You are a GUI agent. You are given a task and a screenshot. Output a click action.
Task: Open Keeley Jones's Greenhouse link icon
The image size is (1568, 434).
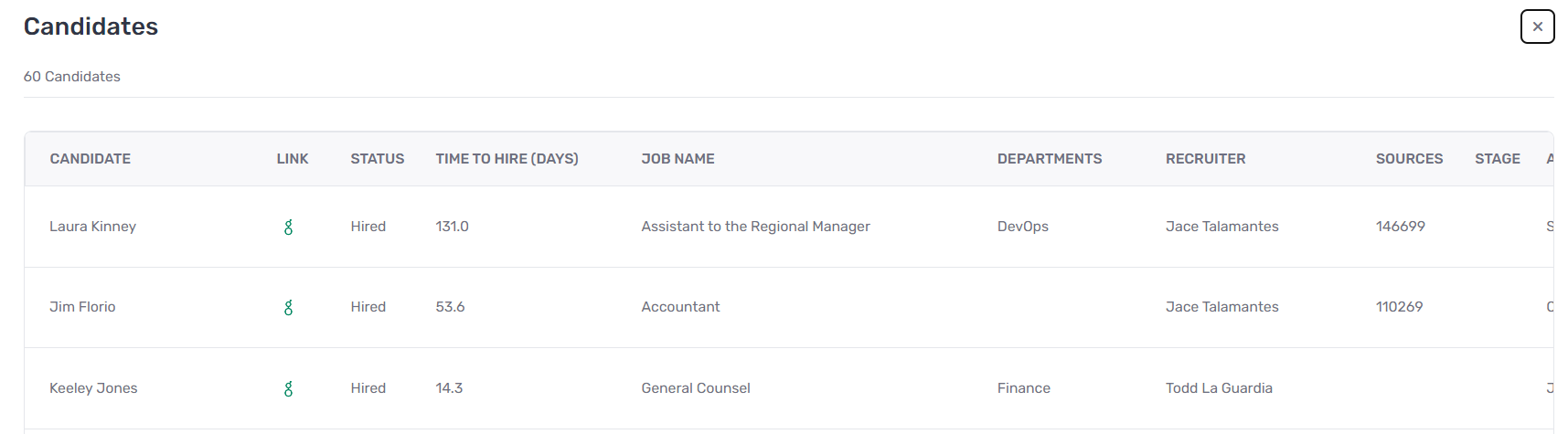pos(288,388)
